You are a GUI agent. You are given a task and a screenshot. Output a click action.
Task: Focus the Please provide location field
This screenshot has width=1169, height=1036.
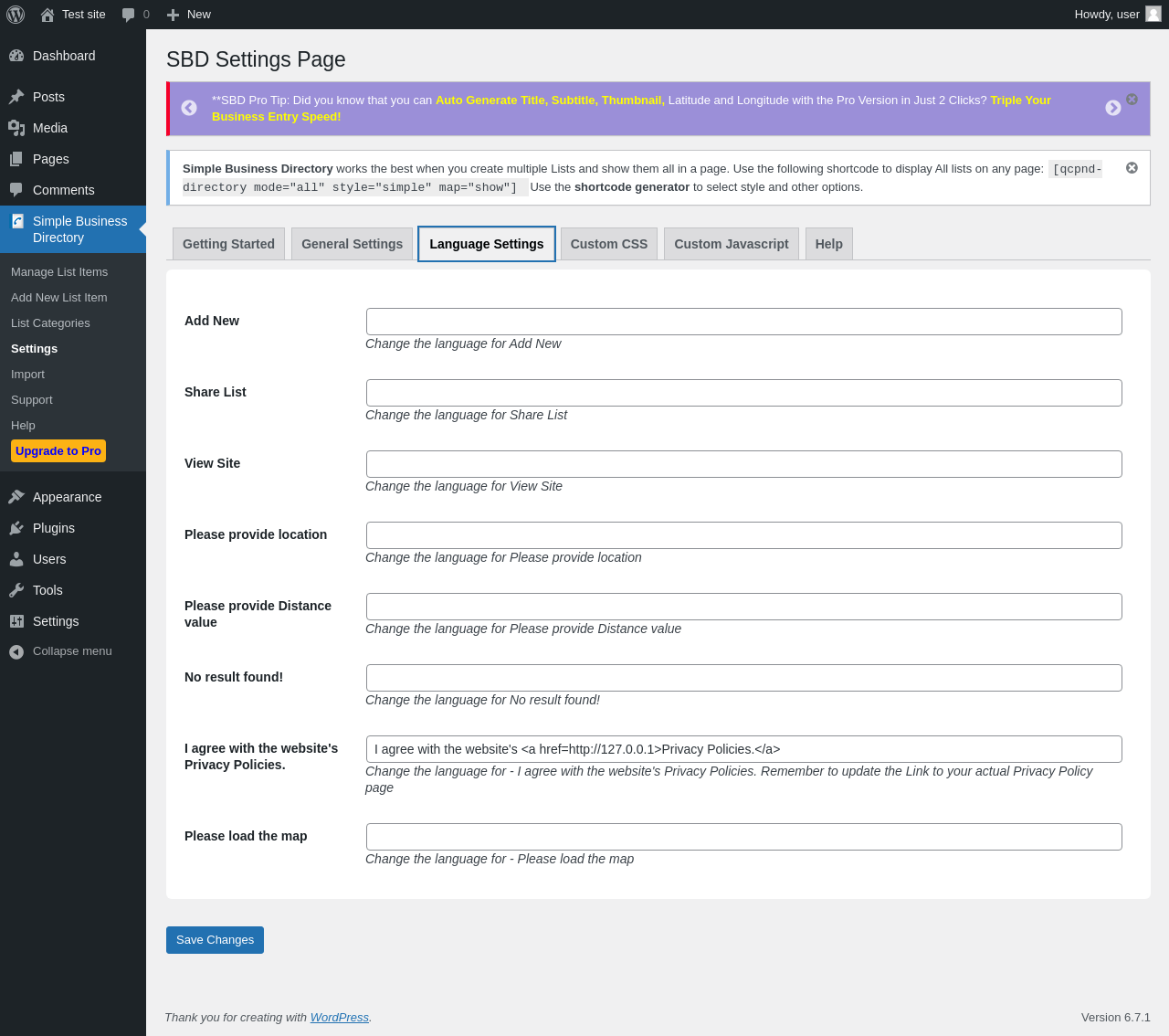pos(744,535)
